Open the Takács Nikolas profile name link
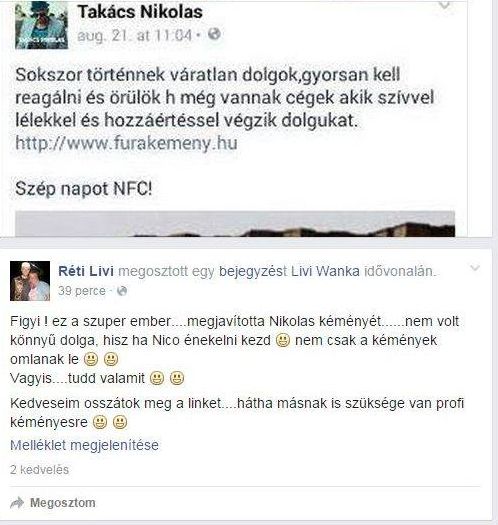This screenshot has width=498, height=525. 140,12
